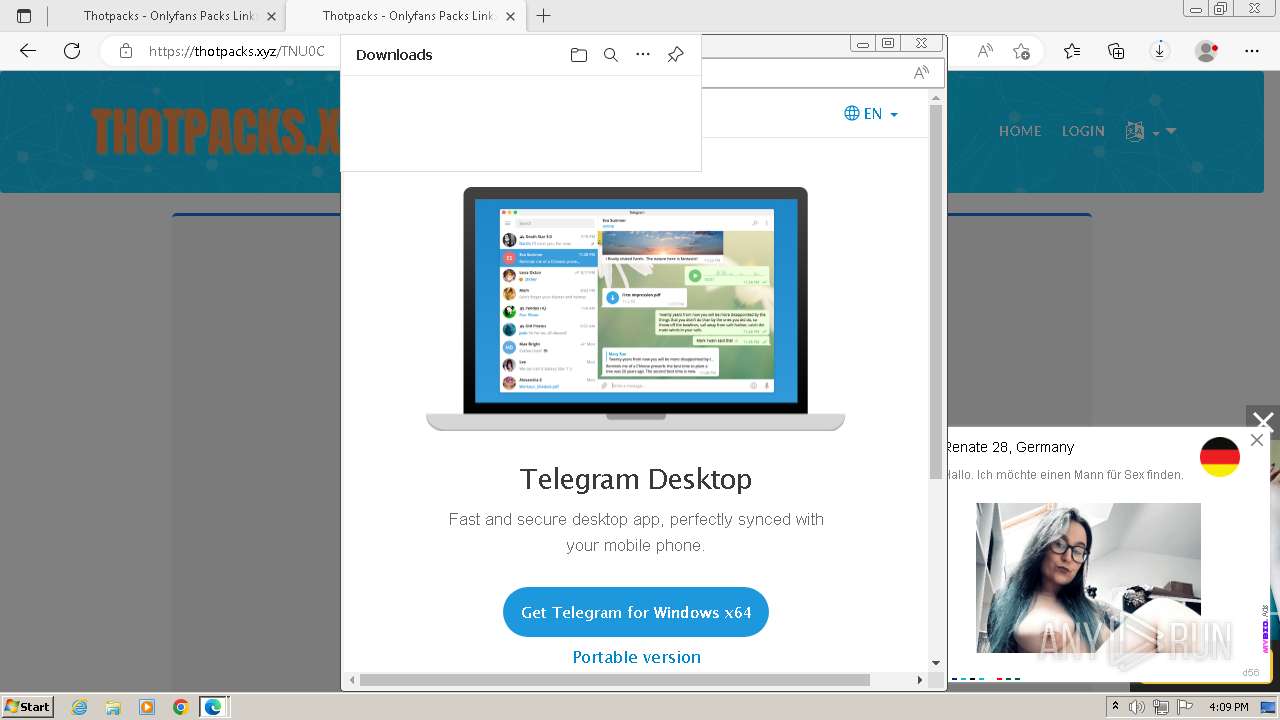Click the popup window read aloud icon
The height and width of the screenshot is (720, 1280).
tap(921, 72)
